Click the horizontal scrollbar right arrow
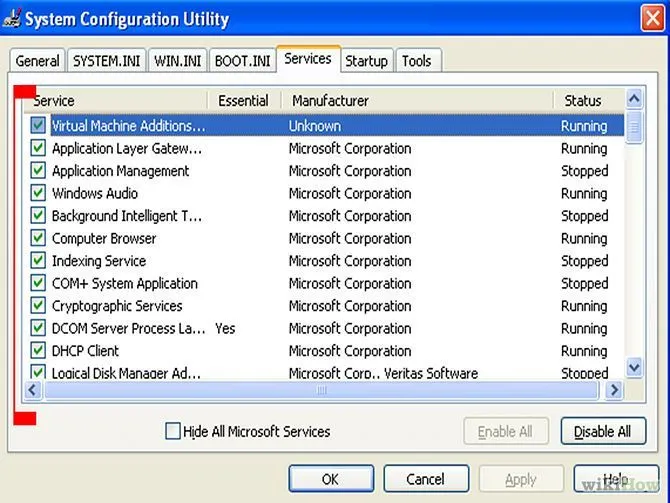670x503 pixels. pyautogui.click(x=614, y=390)
